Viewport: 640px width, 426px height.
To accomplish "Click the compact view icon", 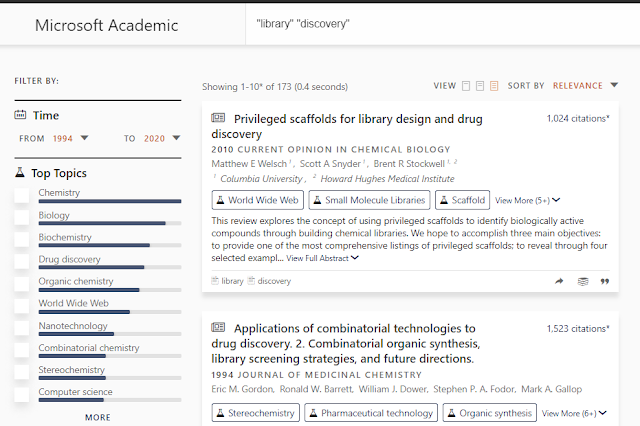I will tap(466, 86).
